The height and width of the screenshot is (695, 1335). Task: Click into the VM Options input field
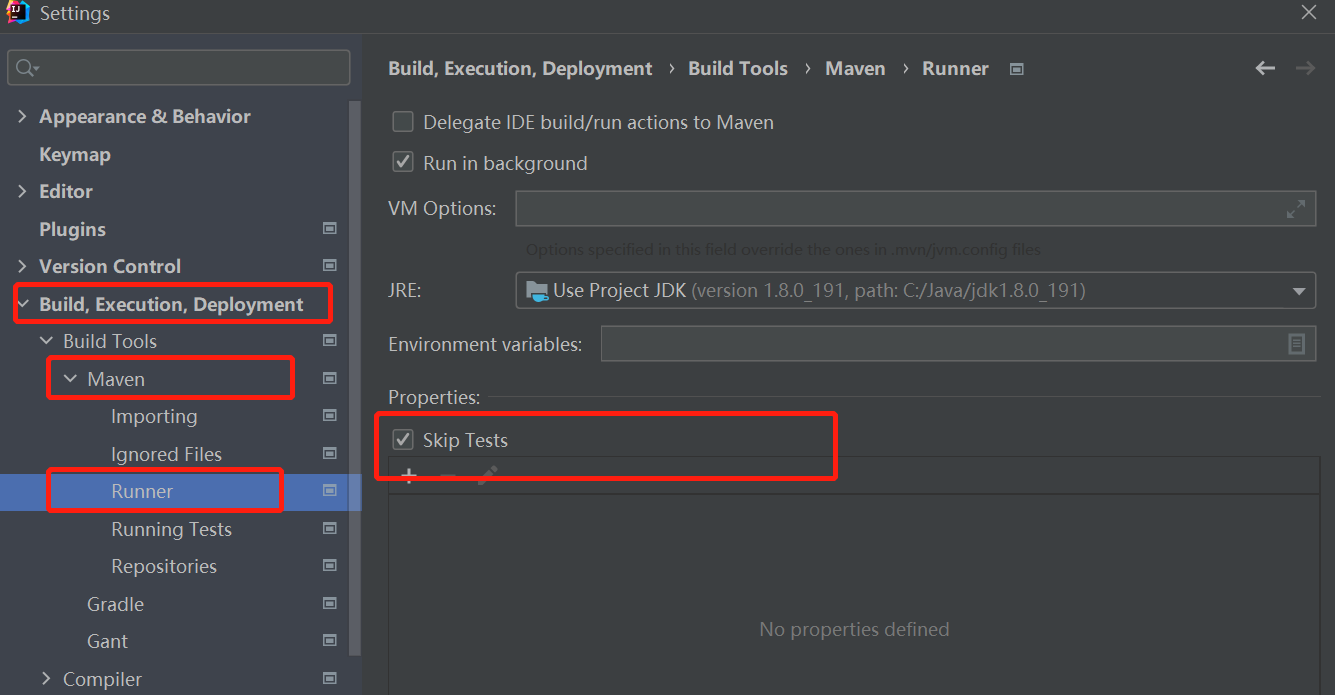tap(900, 208)
